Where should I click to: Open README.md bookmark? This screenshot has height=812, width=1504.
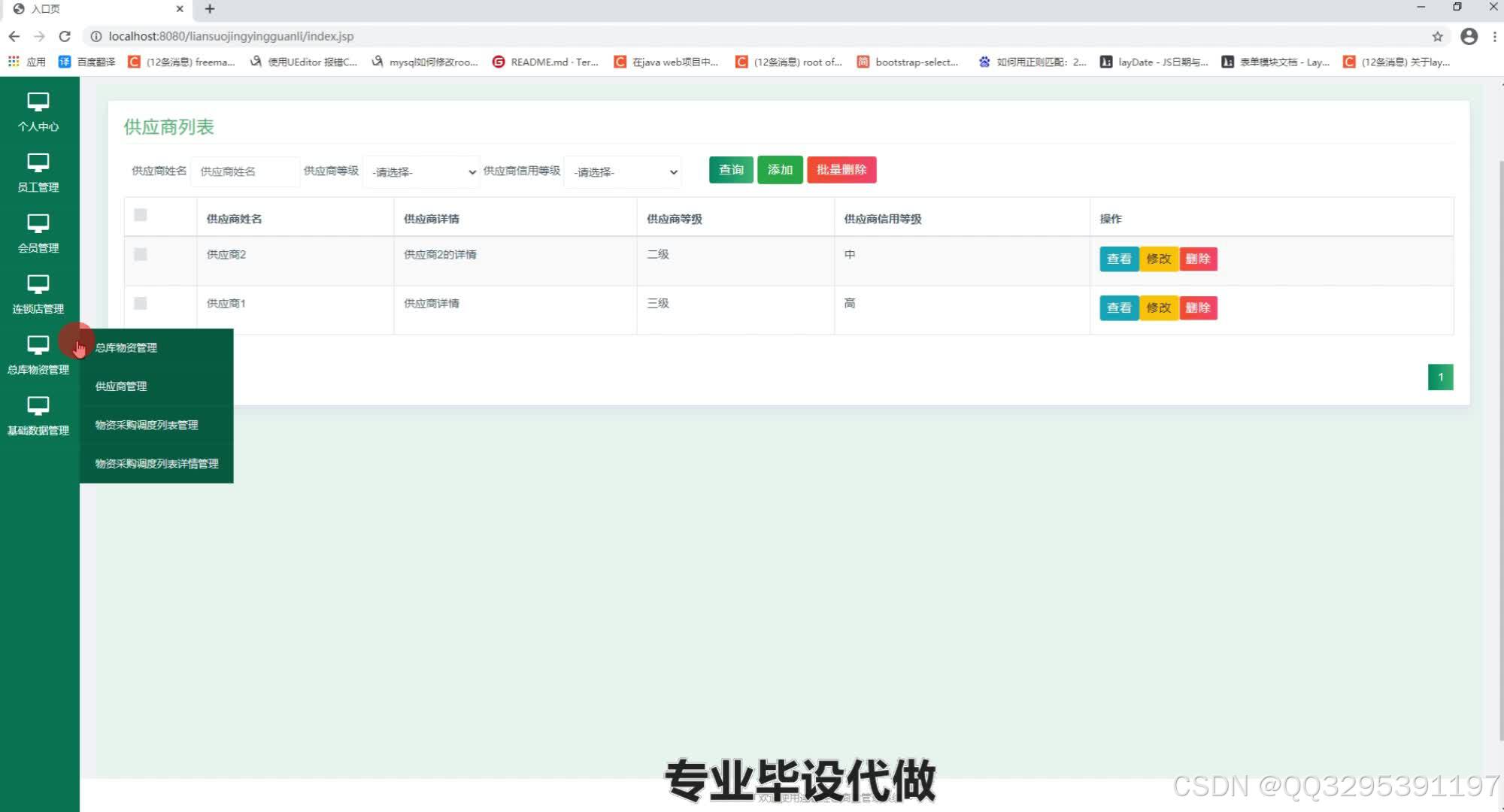(545, 62)
